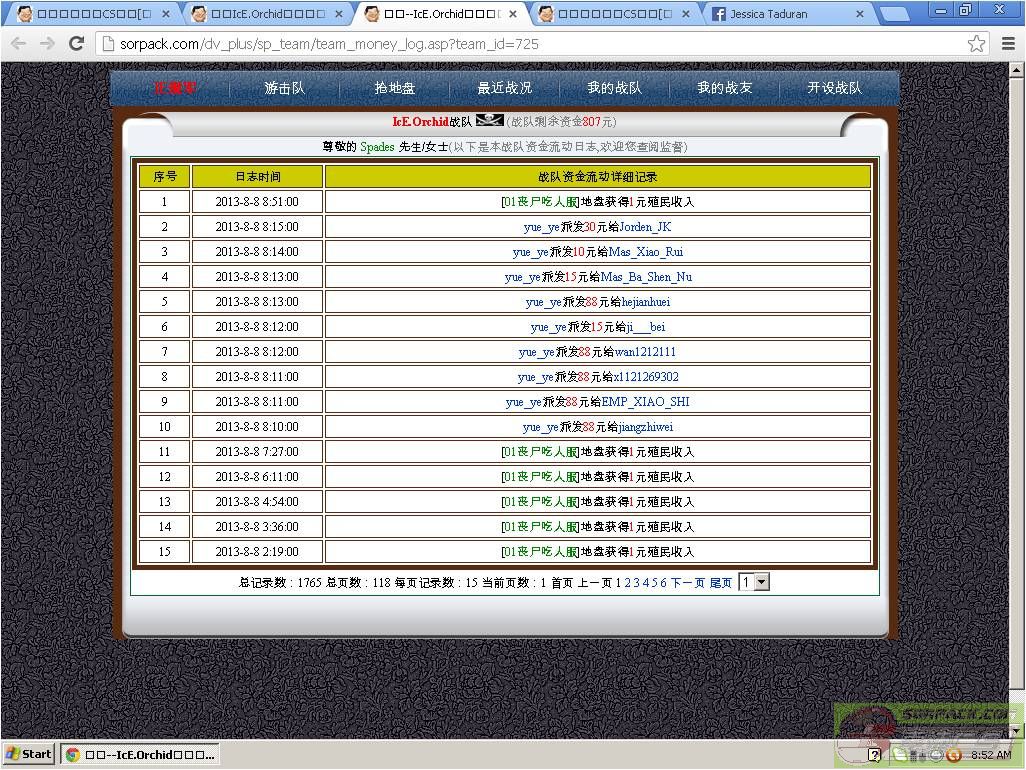Image resolution: width=1026 pixels, height=770 pixels.
Task: Go to the 尾页 last page link
Action: pos(721,583)
